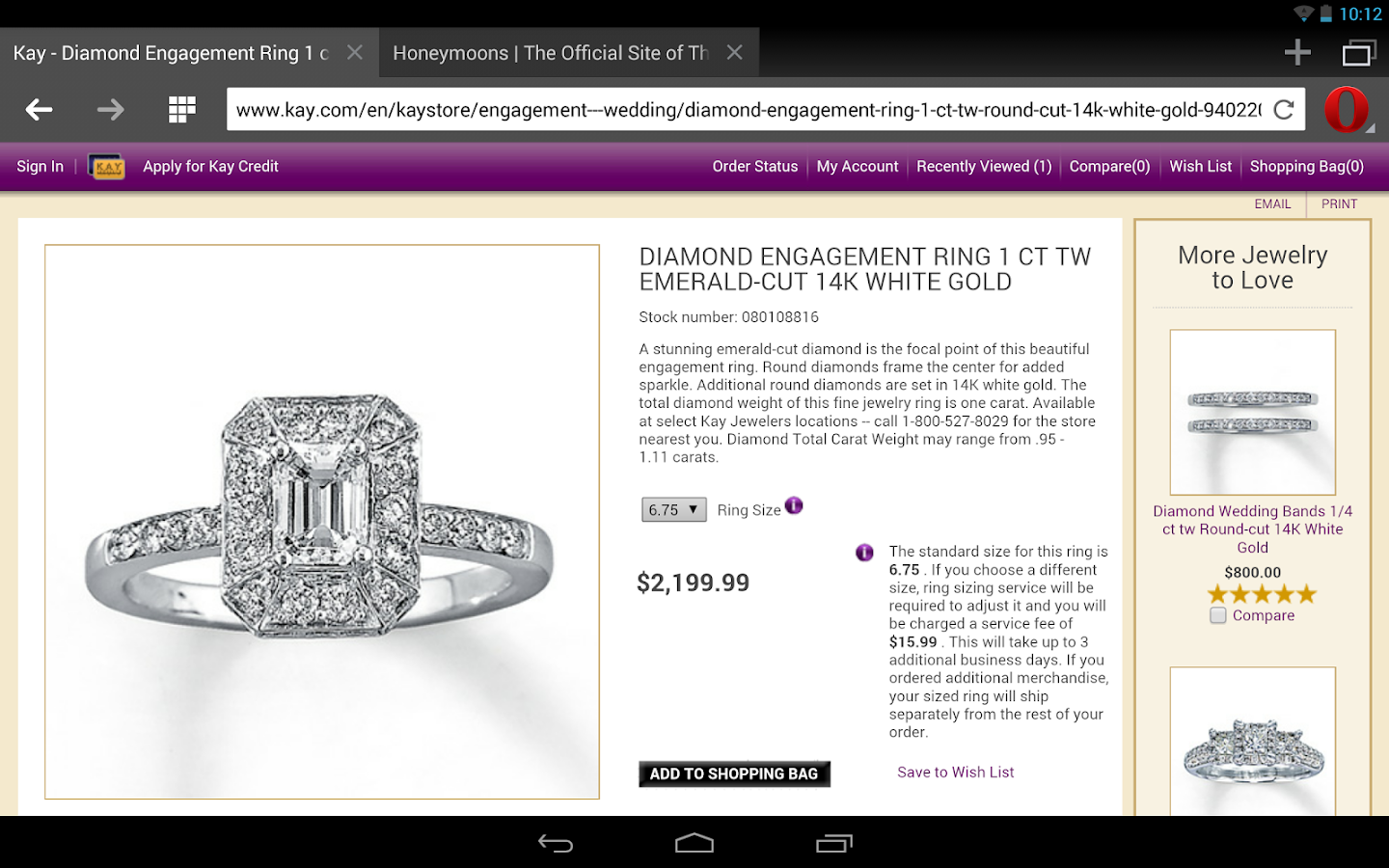Screen dimensions: 1389x868
Task: Click Add to Shopping Bag button
Action: click(x=734, y=773)
